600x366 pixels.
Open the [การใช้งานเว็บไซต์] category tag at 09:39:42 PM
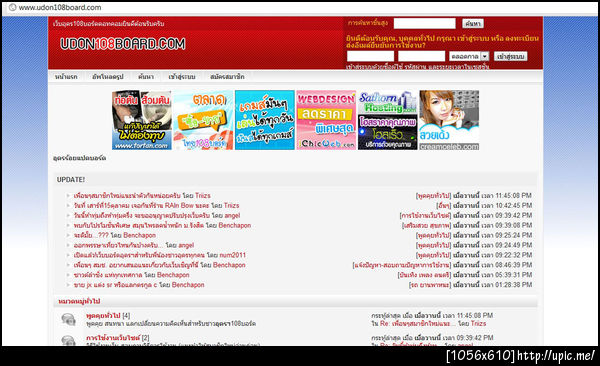coord(426,216)
